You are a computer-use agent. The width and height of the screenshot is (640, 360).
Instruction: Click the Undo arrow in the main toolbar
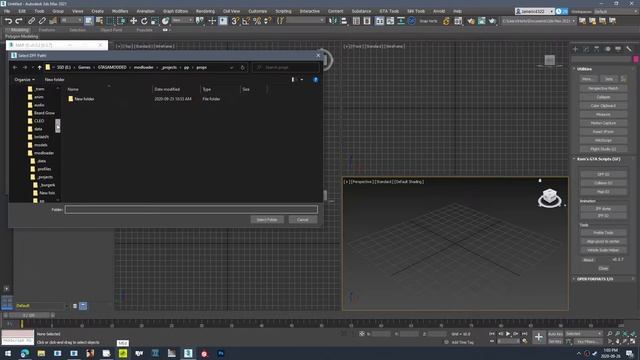click(8, 21)
